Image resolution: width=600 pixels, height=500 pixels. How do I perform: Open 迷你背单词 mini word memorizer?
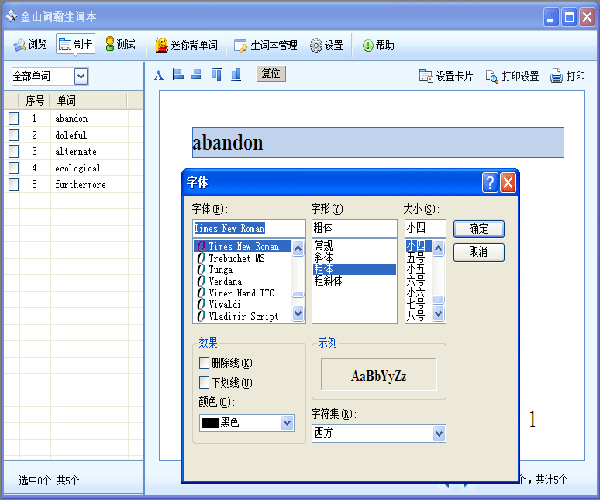186,45
